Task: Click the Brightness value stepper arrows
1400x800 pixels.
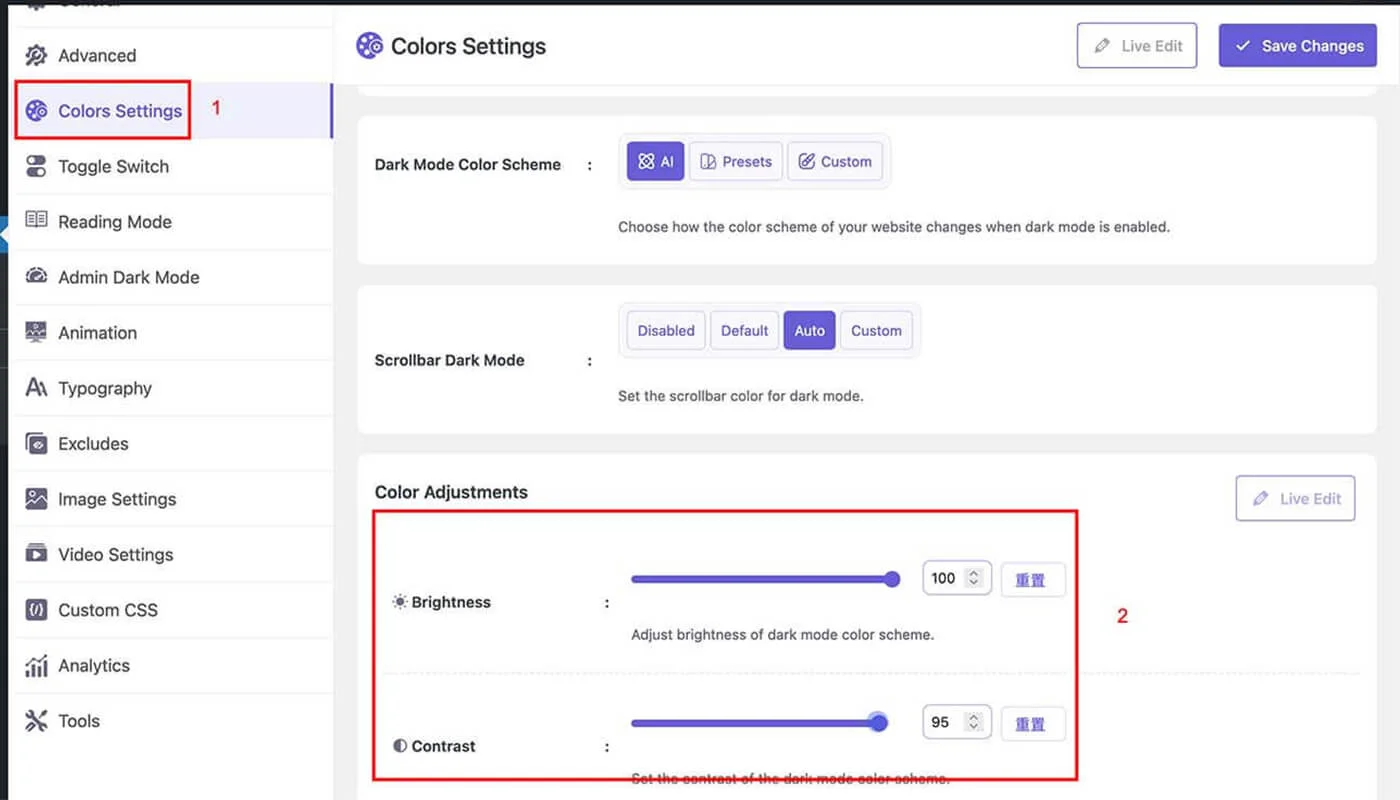Action: click(x=974, y=578)
